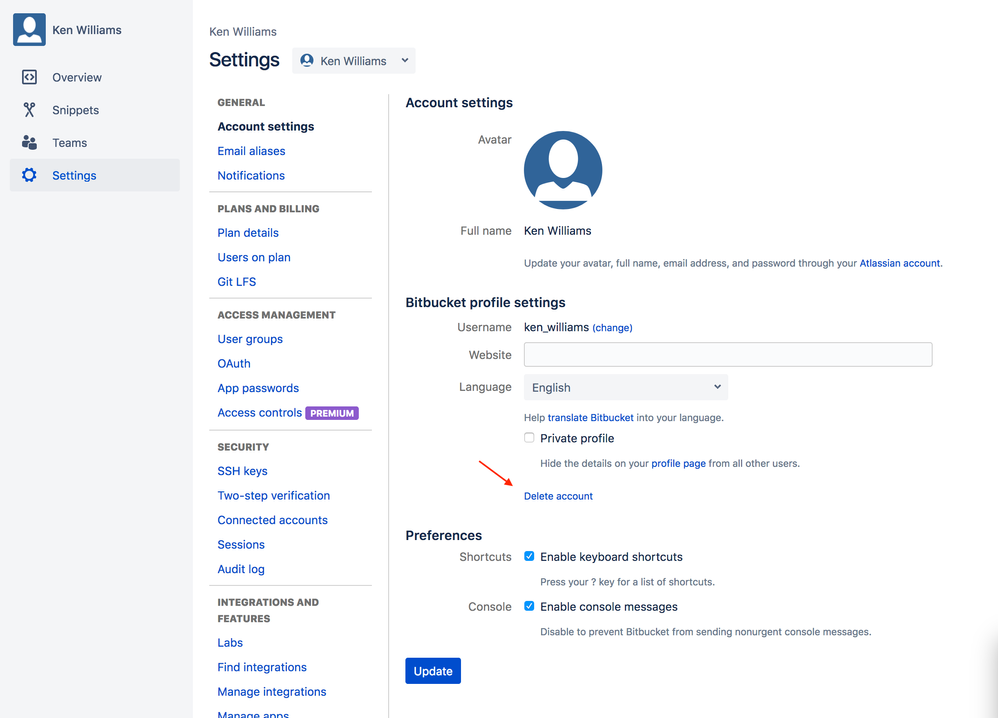Click the Private profile label
Screen dimensions: 998x718
pos(577,438)
